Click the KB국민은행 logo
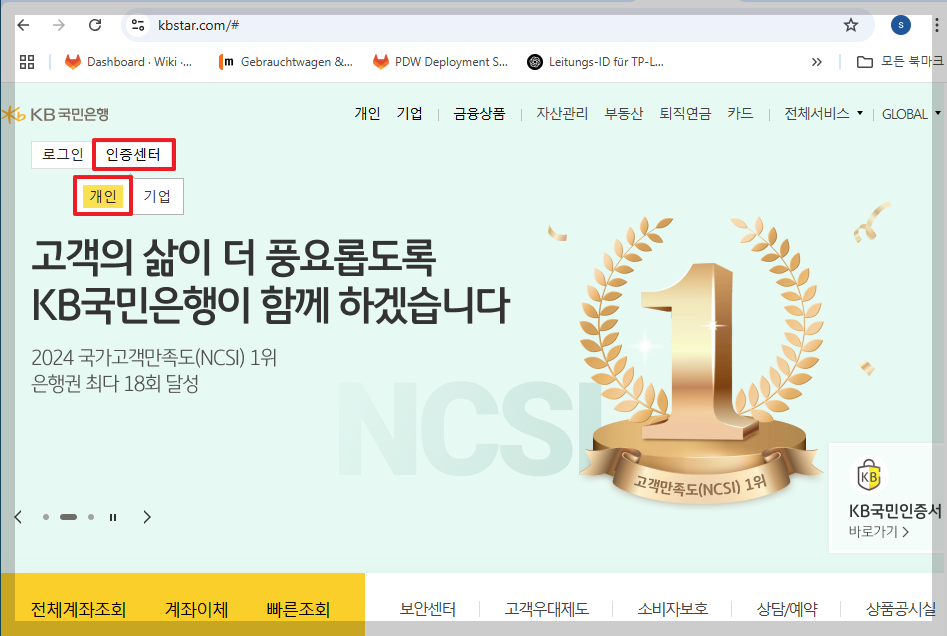Screen dimensions: 947x636 pyautogui.click(x=55, y=114)
